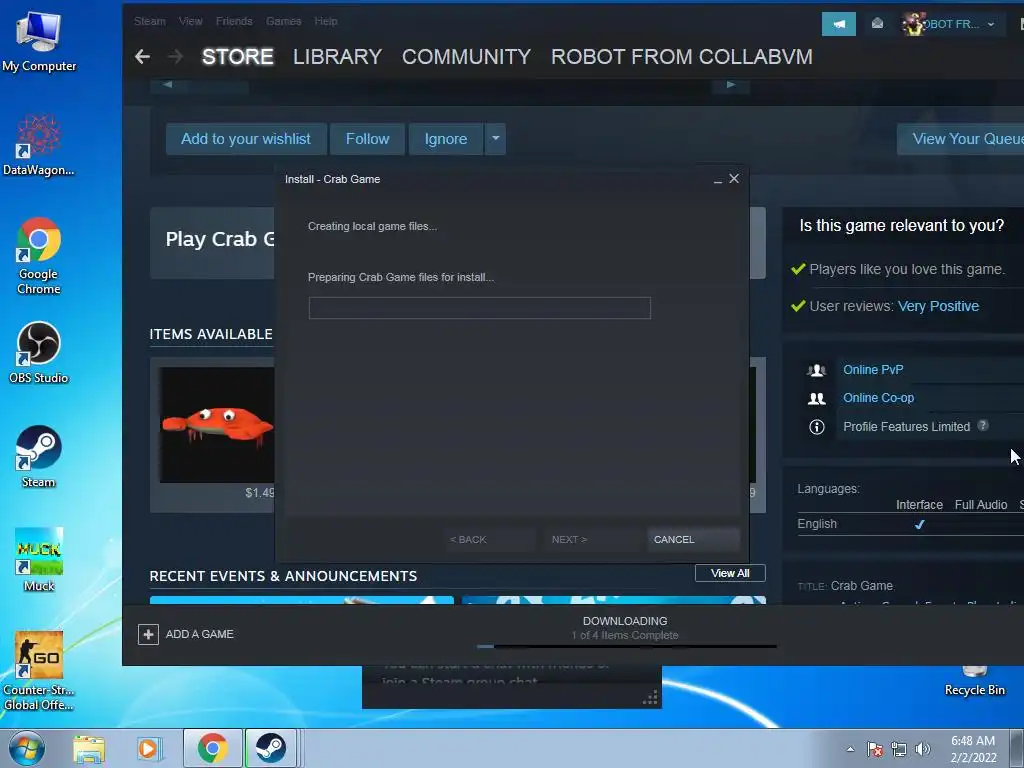Expand the account name dropdown in header

tap(991, 24)
